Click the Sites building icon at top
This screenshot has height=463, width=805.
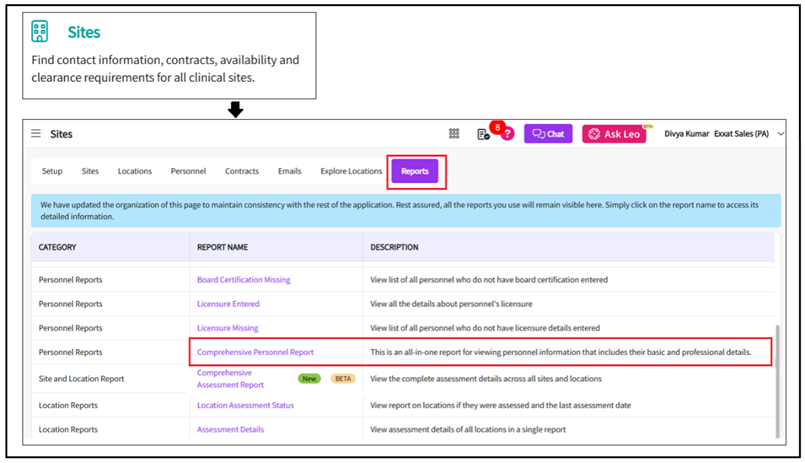point(40,32)
